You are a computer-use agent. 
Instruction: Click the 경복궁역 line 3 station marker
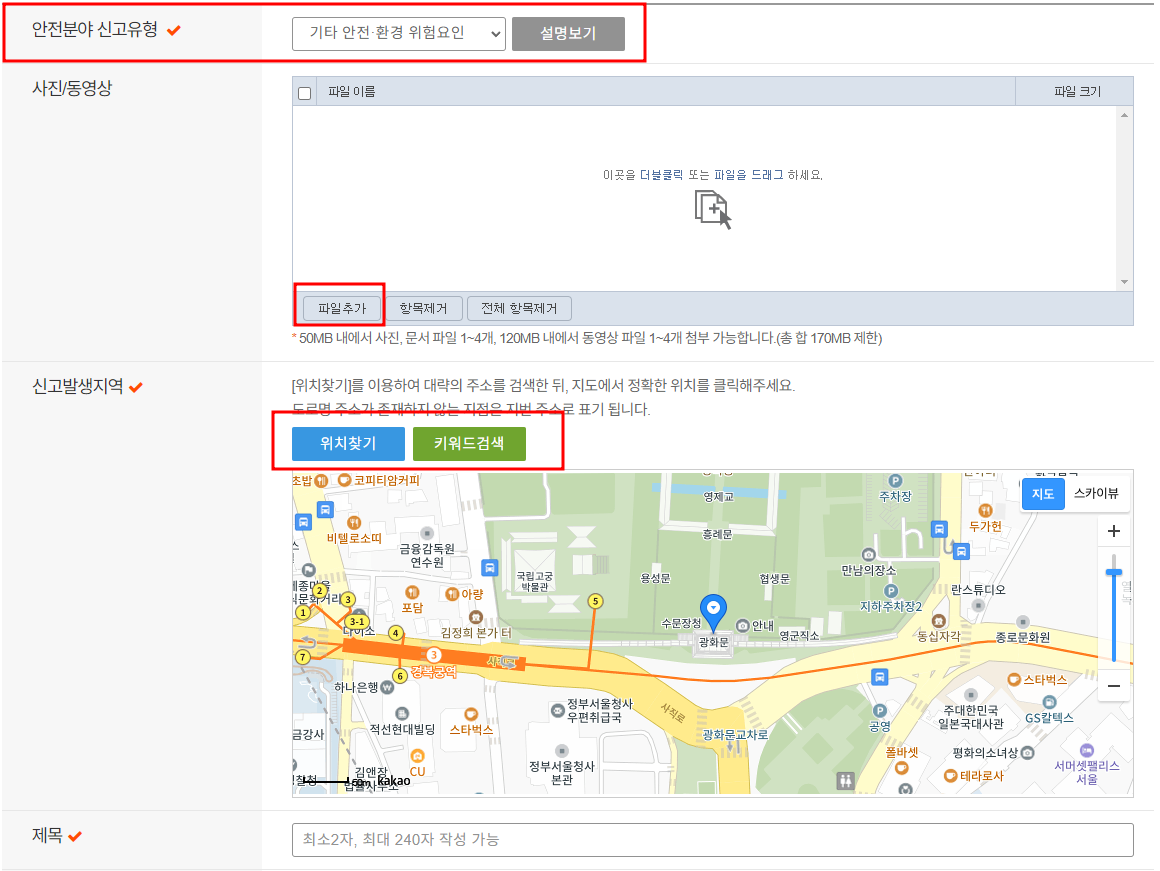[x=434, y=655]
